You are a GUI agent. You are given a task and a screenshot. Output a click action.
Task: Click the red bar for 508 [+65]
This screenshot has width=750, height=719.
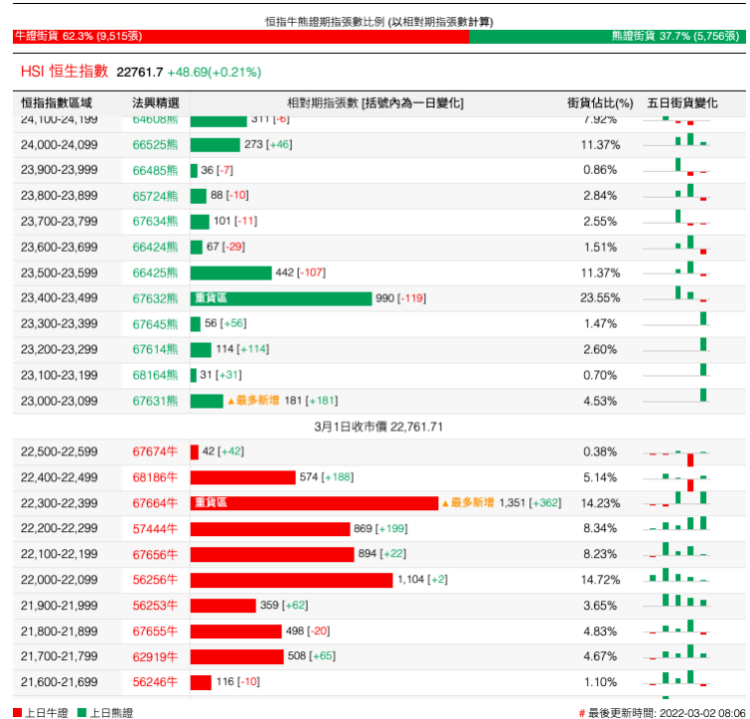(237, 657)
